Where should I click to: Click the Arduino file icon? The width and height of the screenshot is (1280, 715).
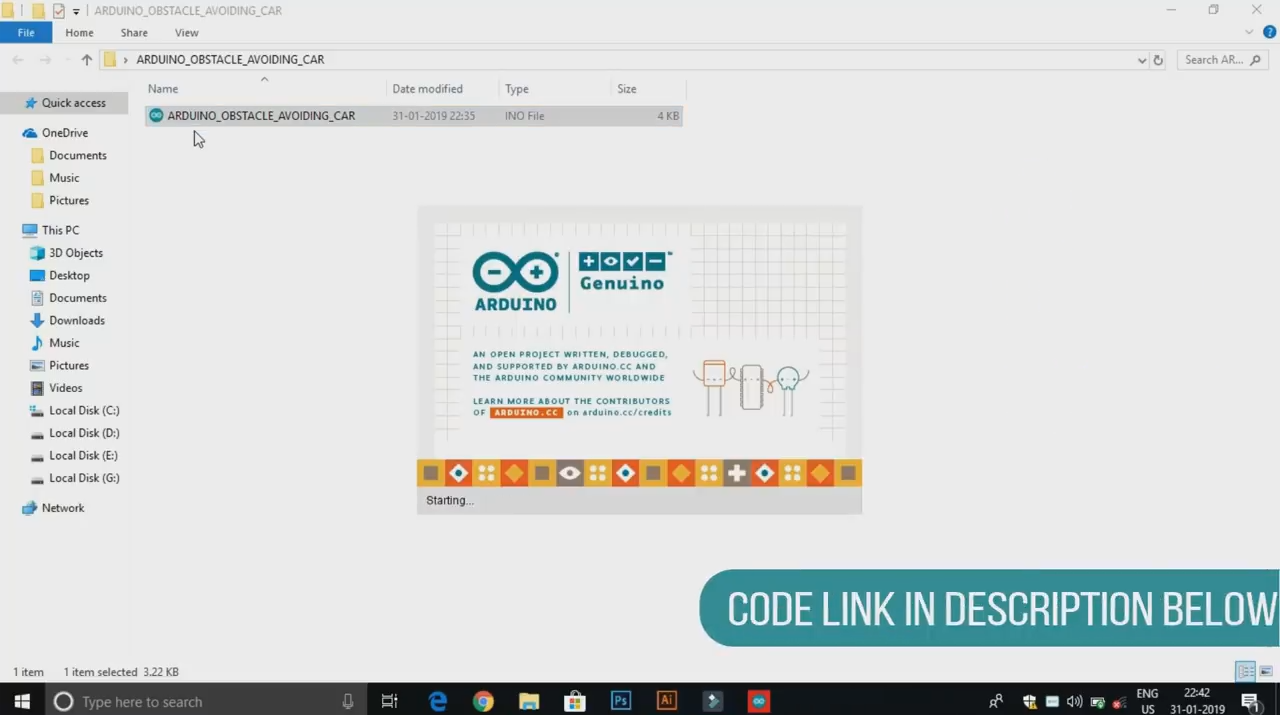point(156,116)
